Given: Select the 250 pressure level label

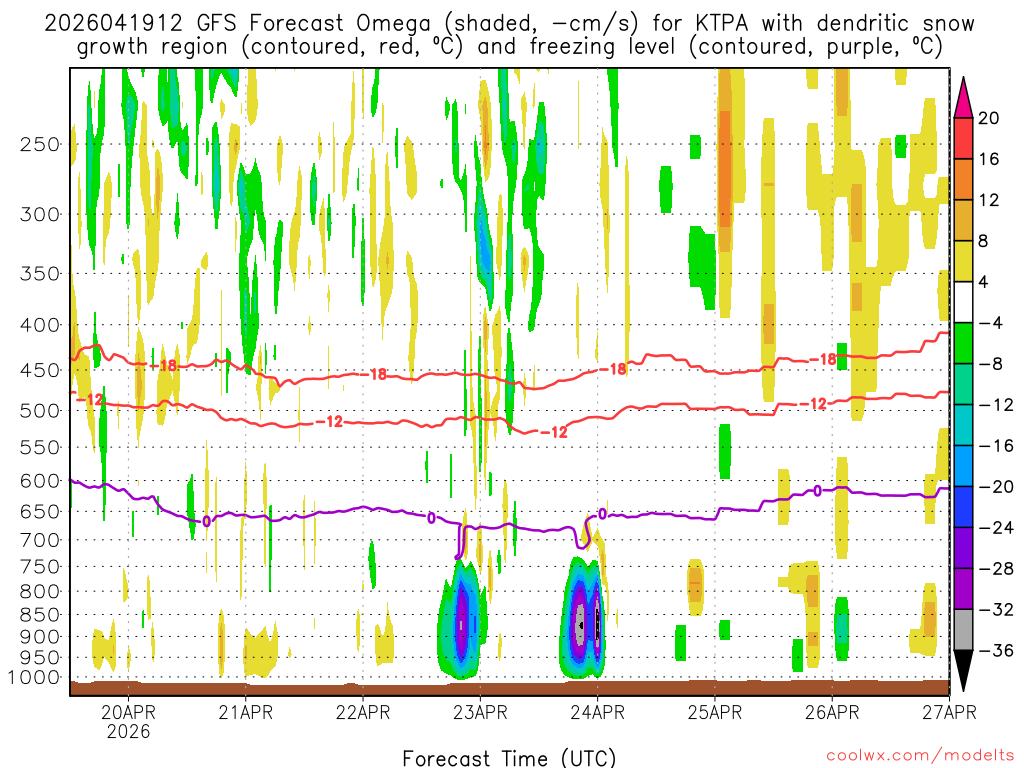Looking at the screenshot, I should pyautogui.click(x=39, y=144).
